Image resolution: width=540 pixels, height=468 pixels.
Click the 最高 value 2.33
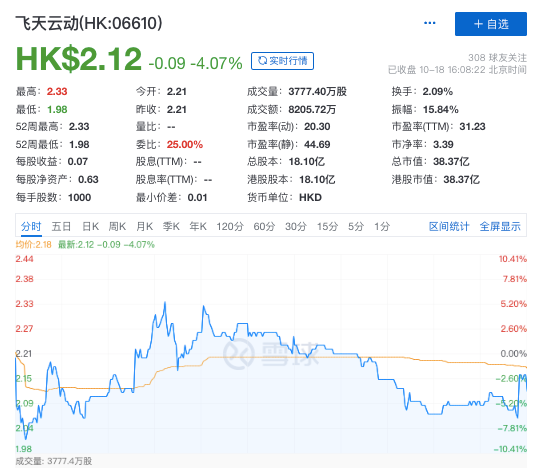click(x=57, y=92)
